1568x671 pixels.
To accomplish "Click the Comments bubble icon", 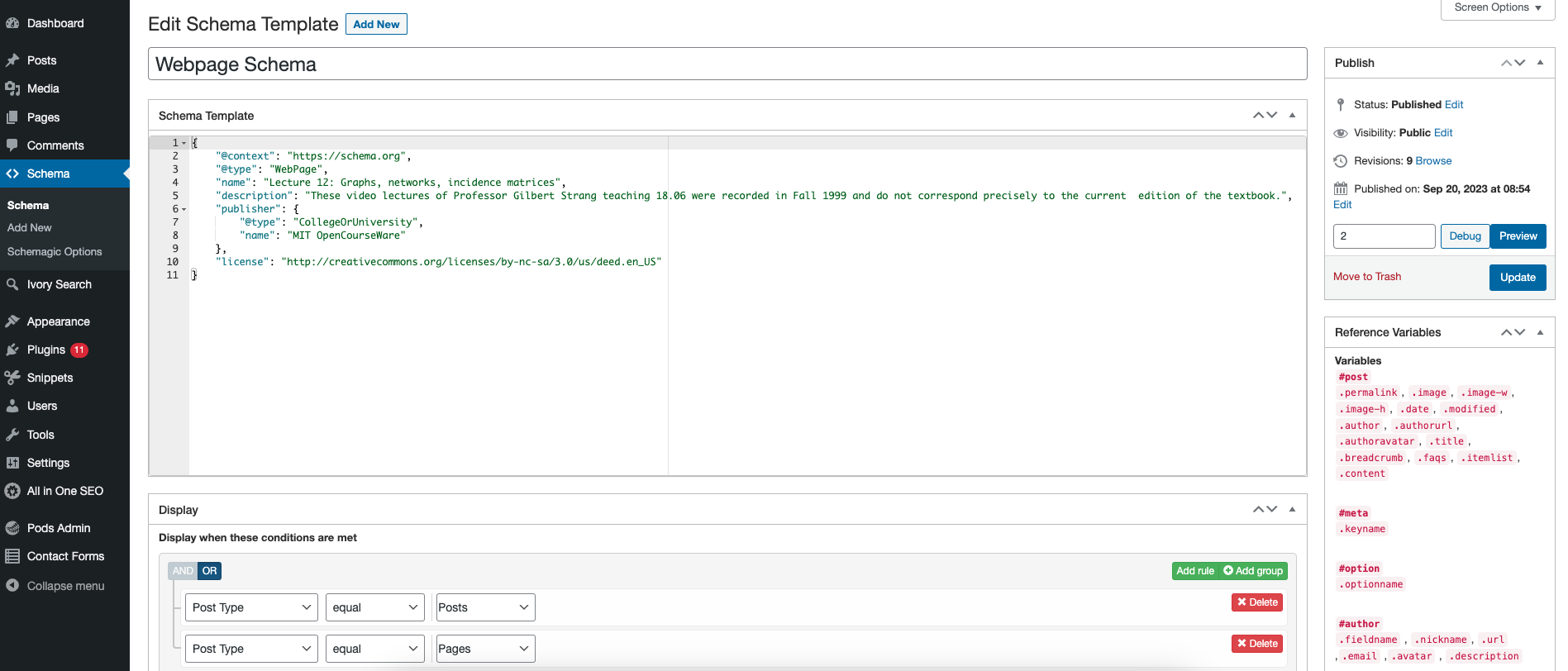I will click(x=12, y=145).
